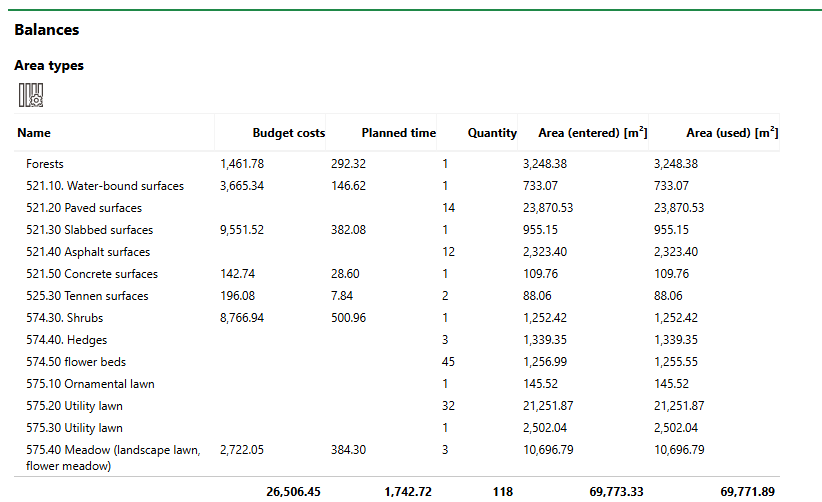Choose the 575.10 Ornamental lawn row

pos(90,384)
